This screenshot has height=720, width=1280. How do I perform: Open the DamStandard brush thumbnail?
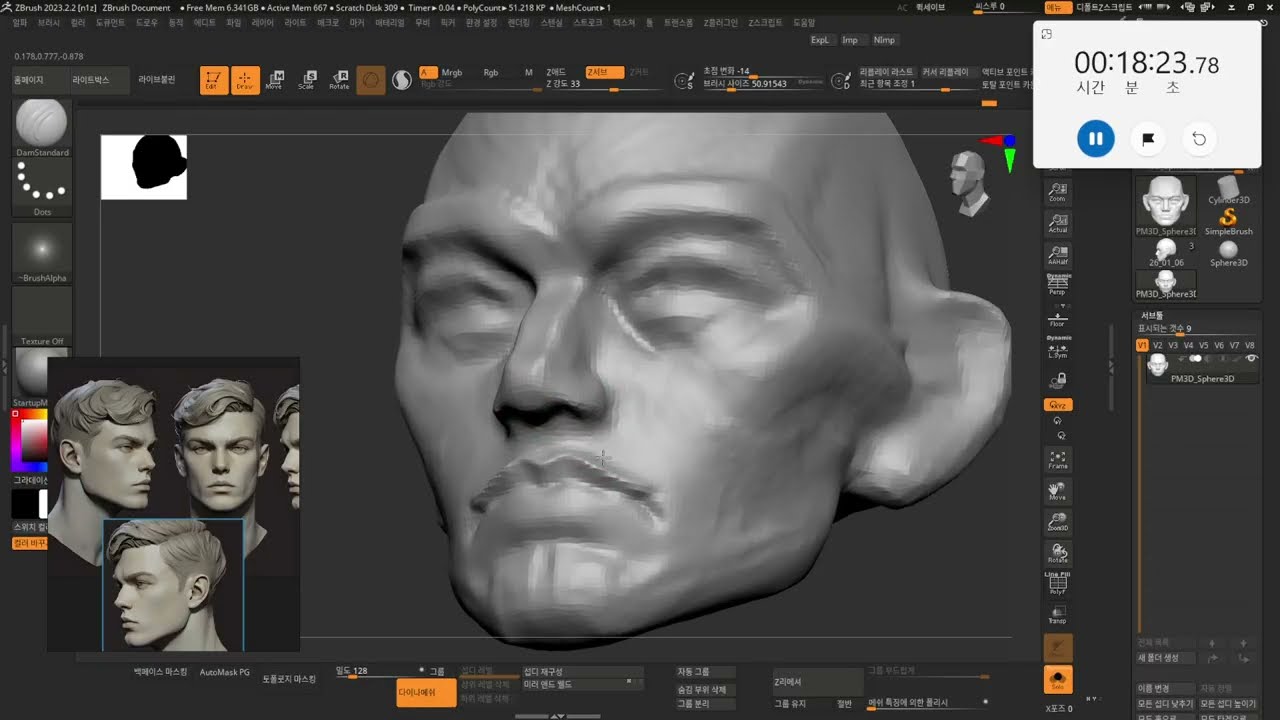42,127
